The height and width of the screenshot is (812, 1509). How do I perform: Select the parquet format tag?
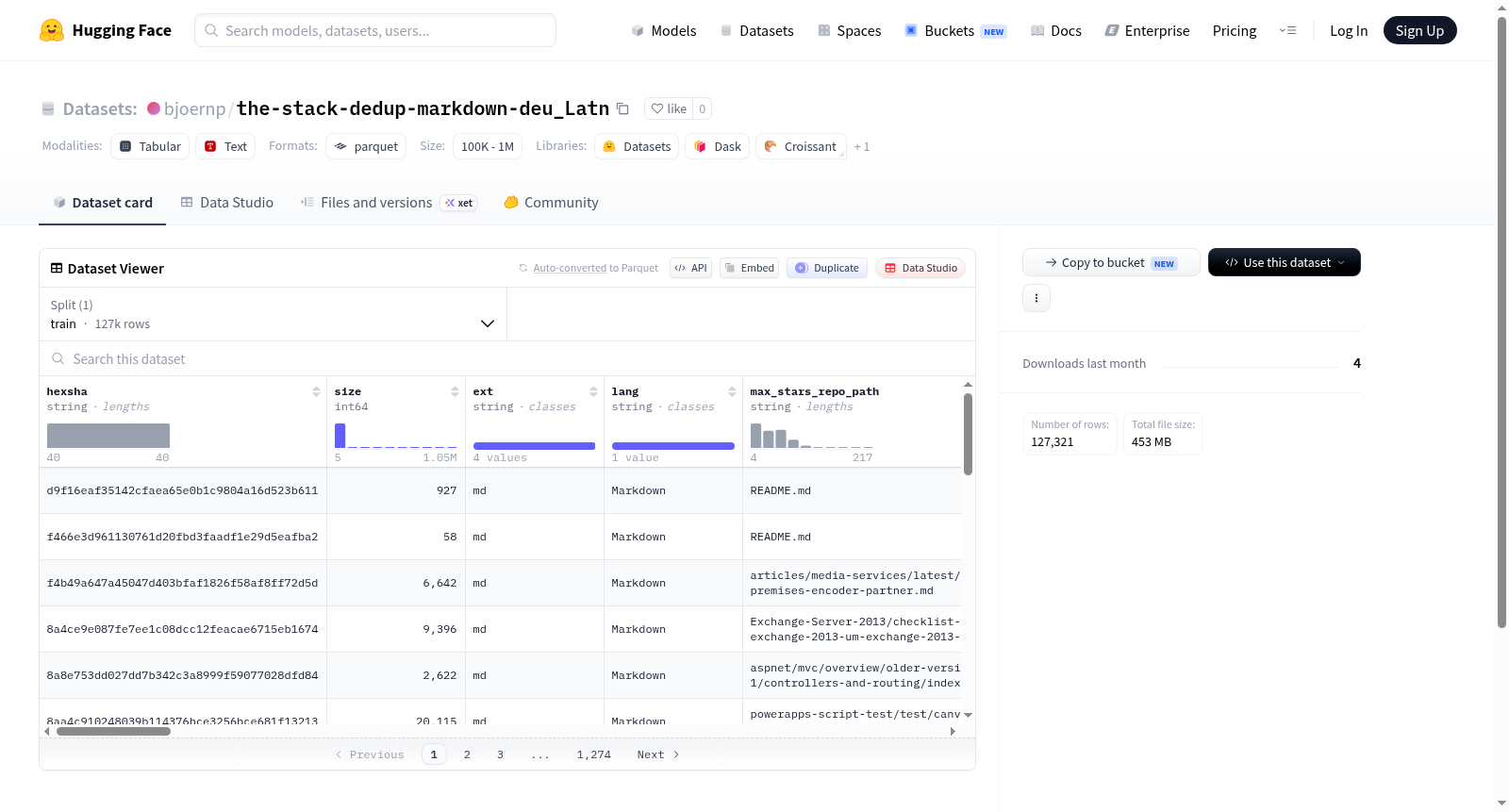(366, 146)
